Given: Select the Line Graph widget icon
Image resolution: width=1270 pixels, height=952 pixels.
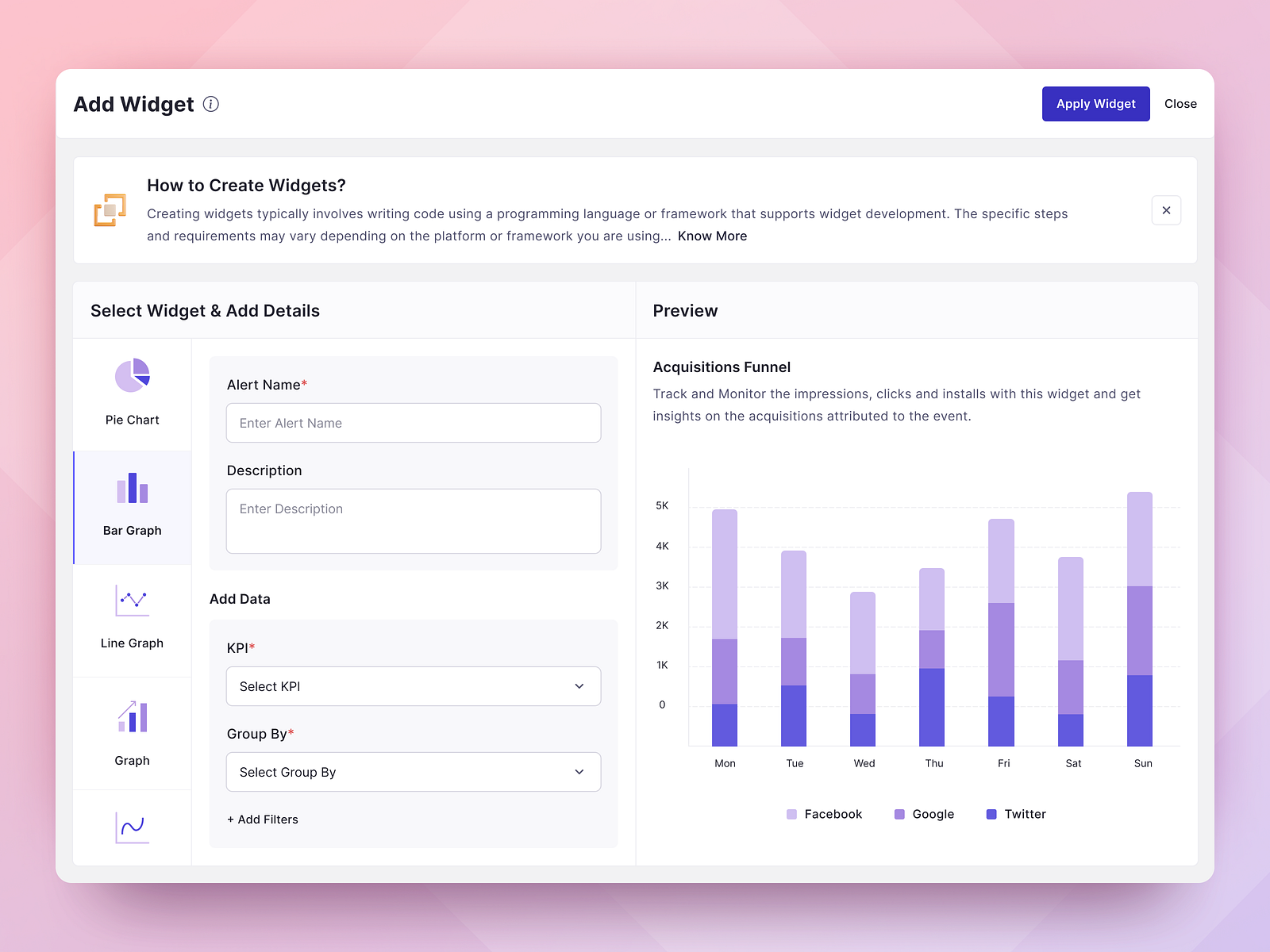Looking at the screenshot, I should (132, 601).
